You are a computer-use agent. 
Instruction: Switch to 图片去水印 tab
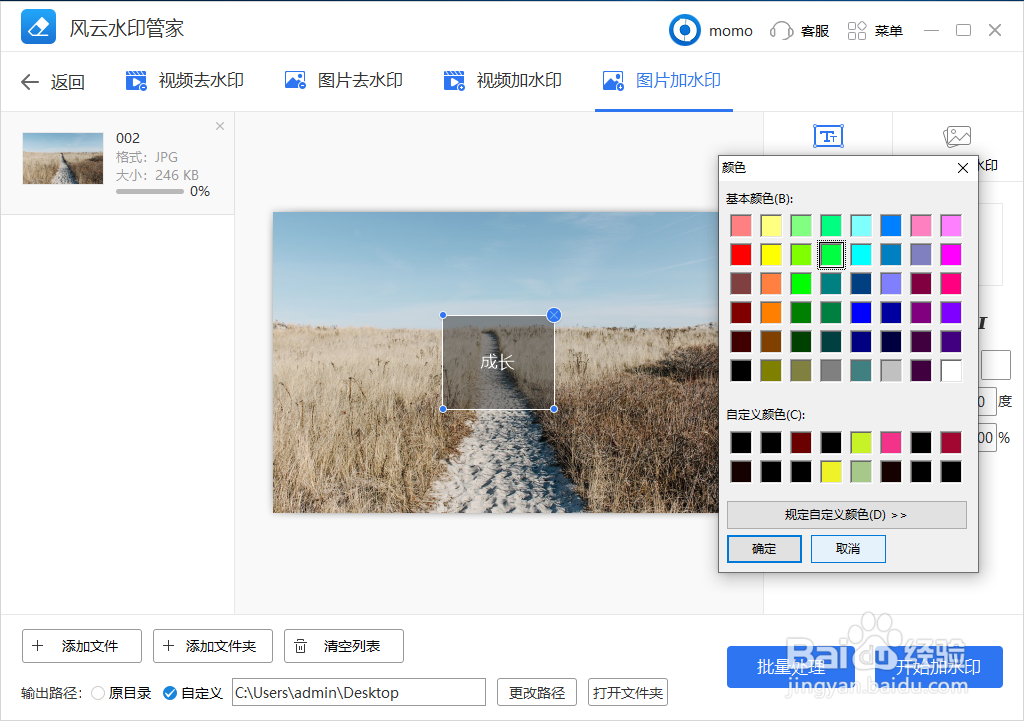[x=344, y=81]
